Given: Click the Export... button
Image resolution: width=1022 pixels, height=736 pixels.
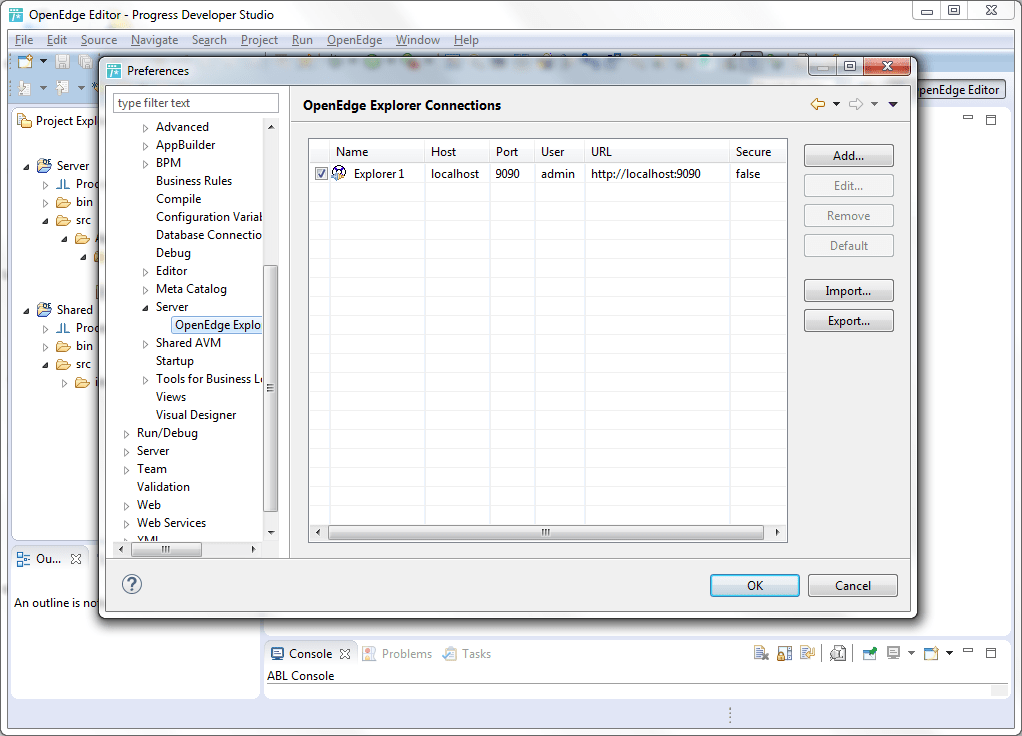Looking at the screenshot, I should click(x=849, y=321).
